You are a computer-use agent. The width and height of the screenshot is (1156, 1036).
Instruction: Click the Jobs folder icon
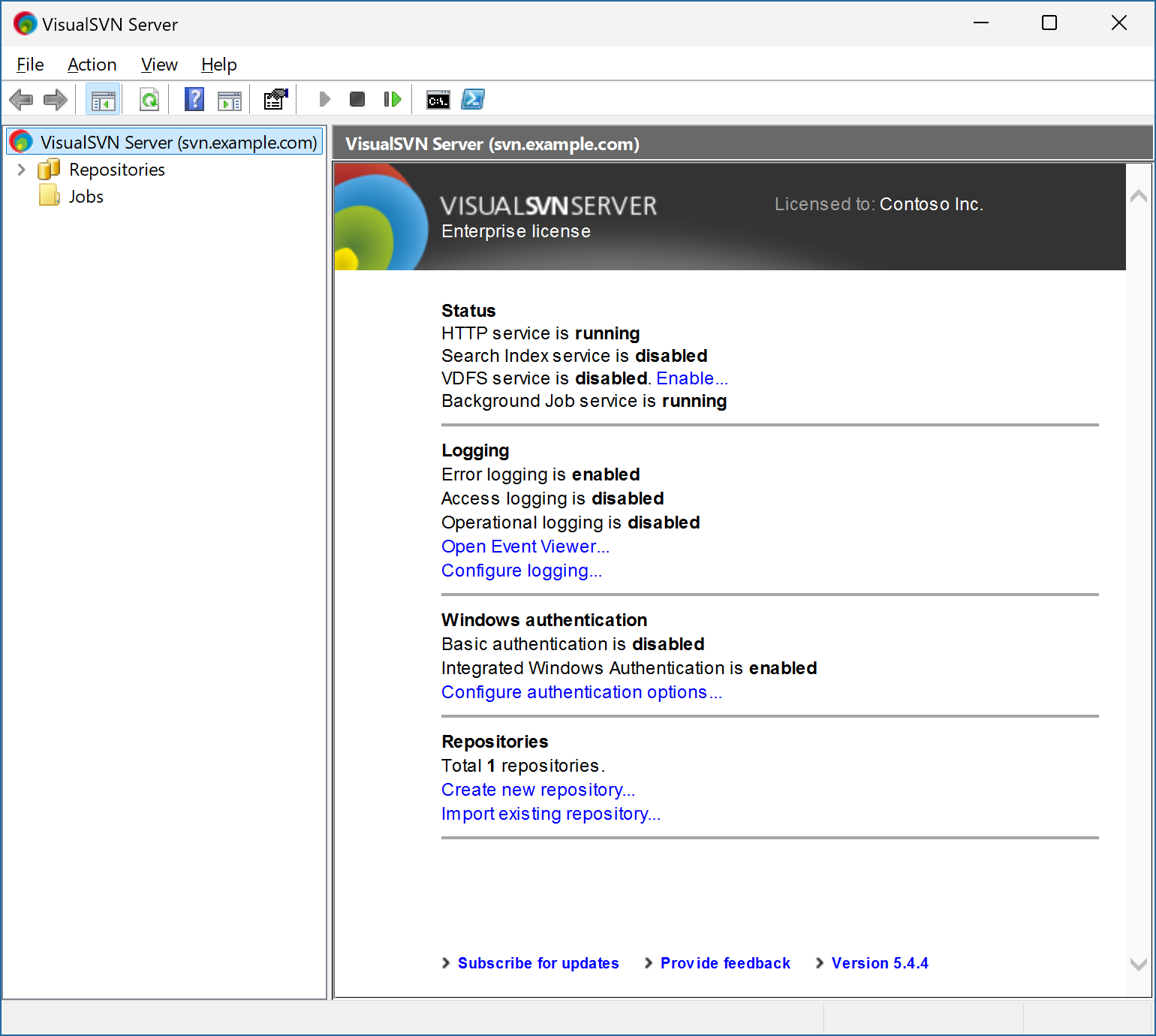click(49, 196)
